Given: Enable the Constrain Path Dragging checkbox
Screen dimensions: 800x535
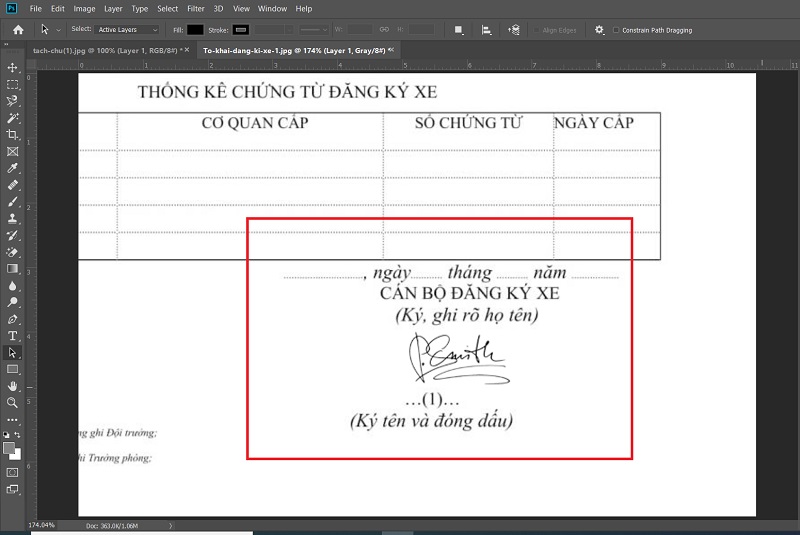Looking at the screenshot, I should [616, 30].
